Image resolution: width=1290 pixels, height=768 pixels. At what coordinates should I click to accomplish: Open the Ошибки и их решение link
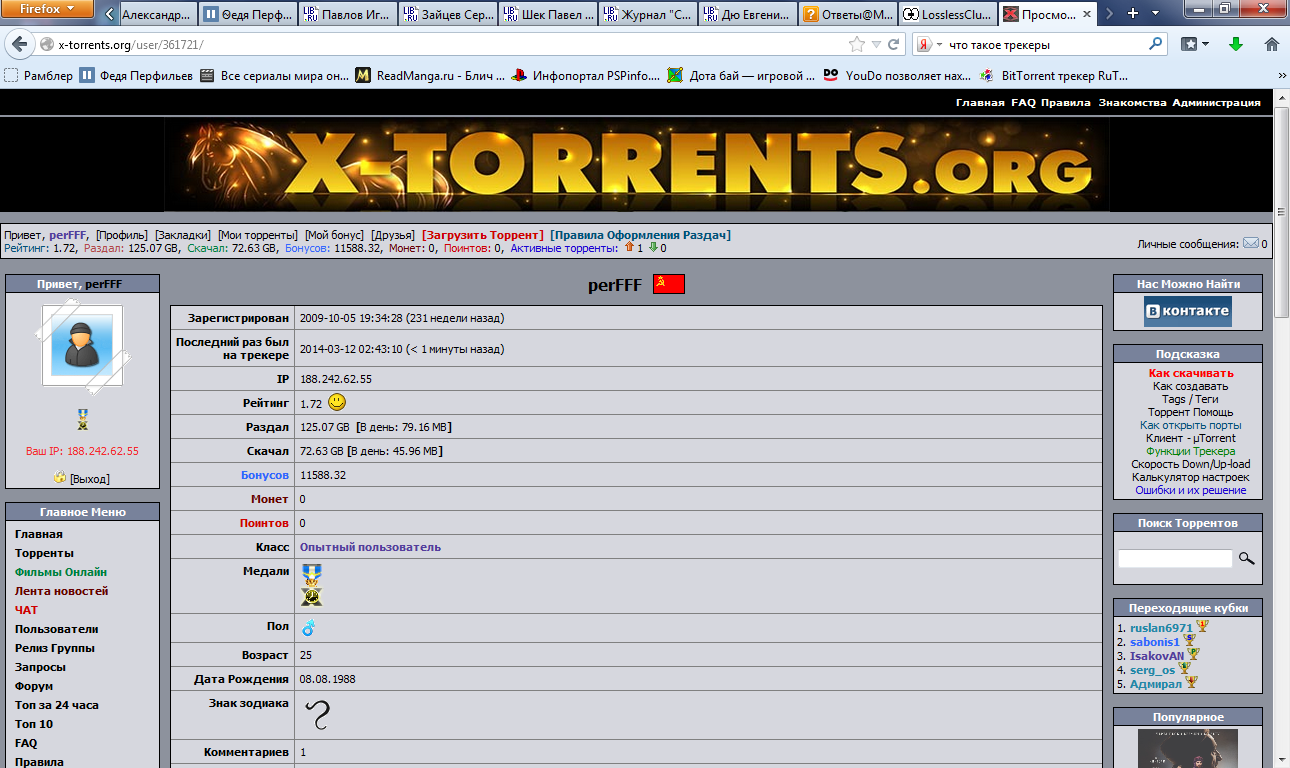(1190, 490)
